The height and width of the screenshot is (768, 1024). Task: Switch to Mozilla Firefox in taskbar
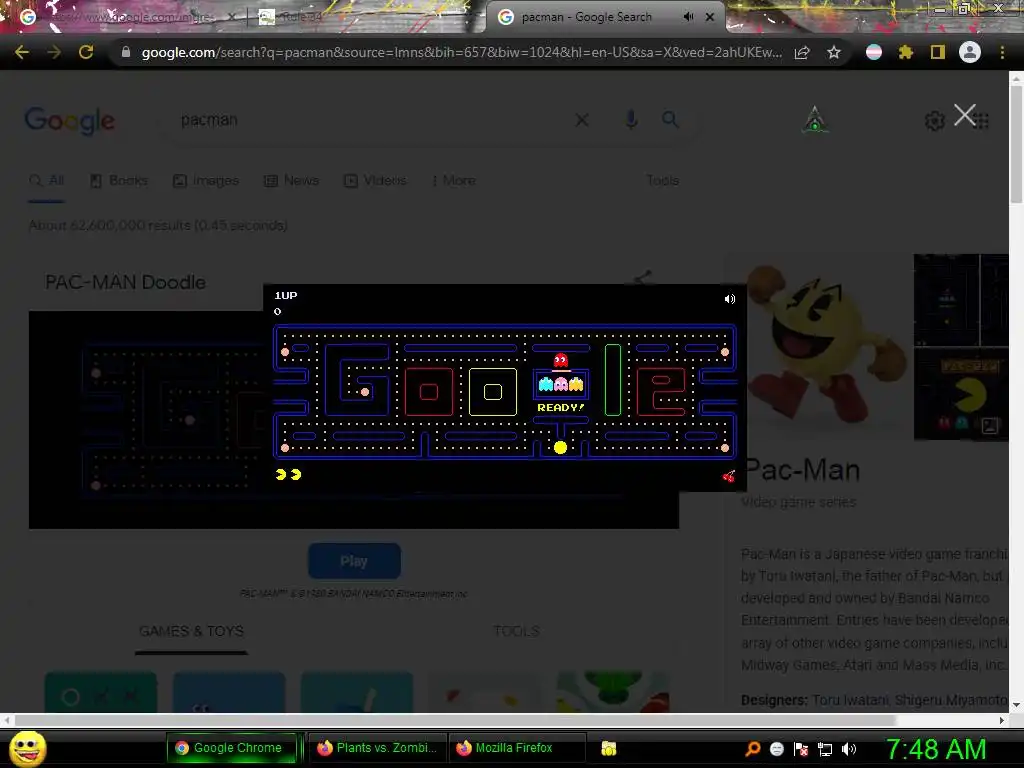point(516,748)
